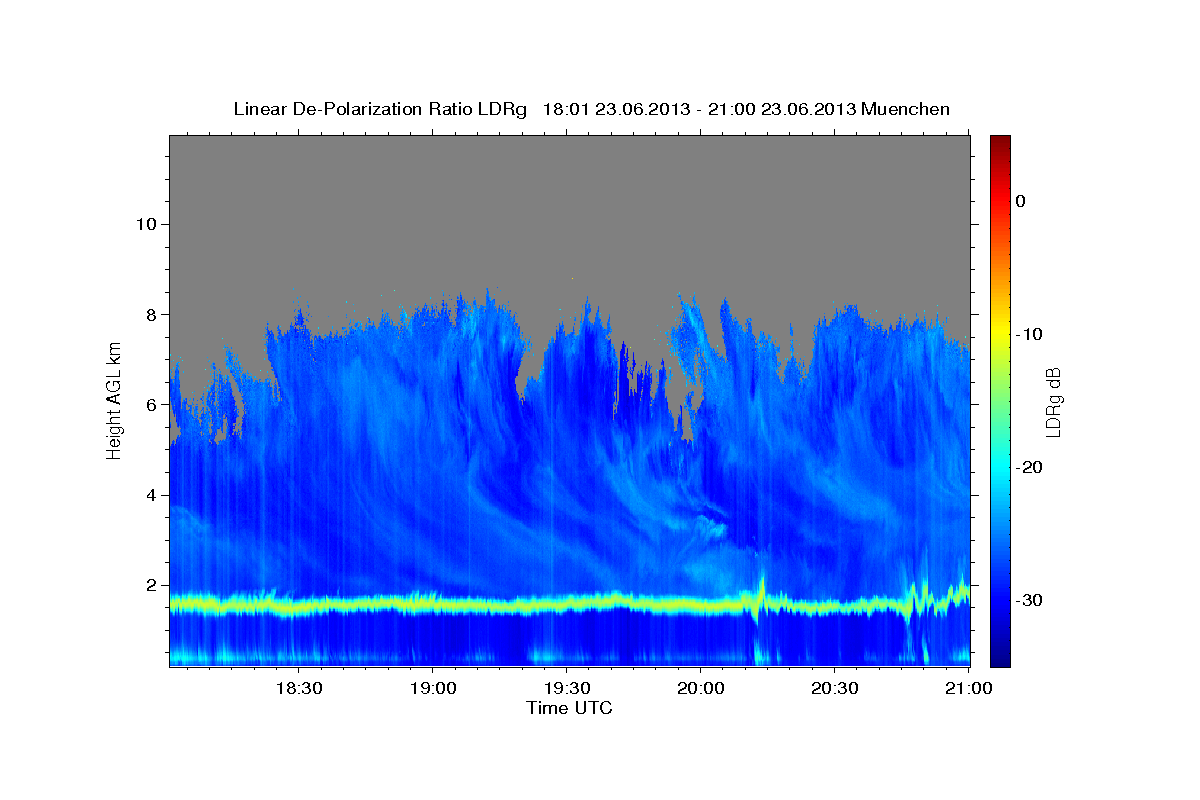Click the 'LDRg dB' colorbar label
Image resolution: width=1200 pixels, height=800 pixels.
click(x=1052, y=402)
